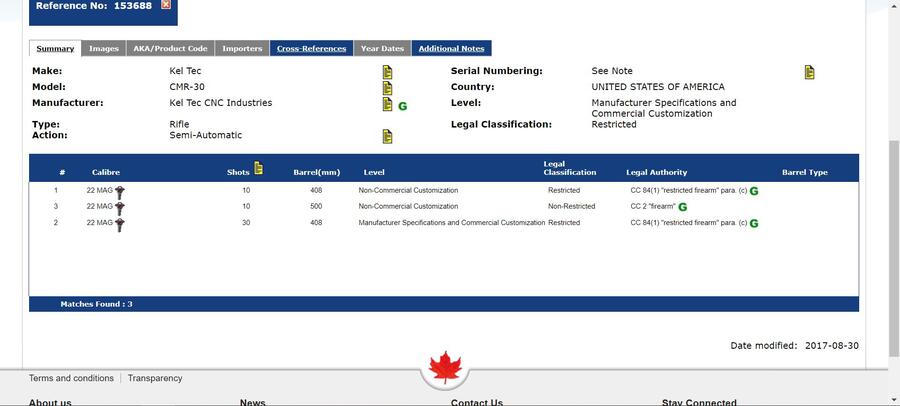Open the Cross-References tab
900x406 pixels.
tap(312, 48)
